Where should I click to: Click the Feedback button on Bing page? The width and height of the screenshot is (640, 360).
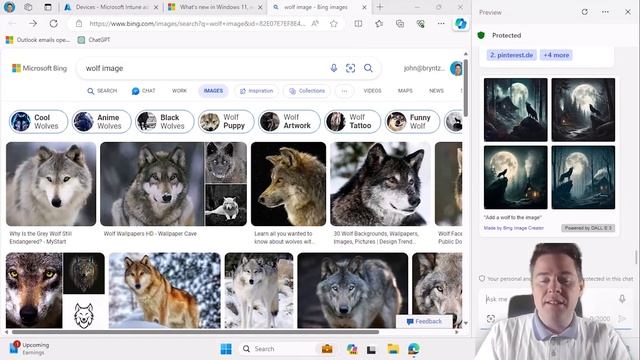tap(424, 321)
